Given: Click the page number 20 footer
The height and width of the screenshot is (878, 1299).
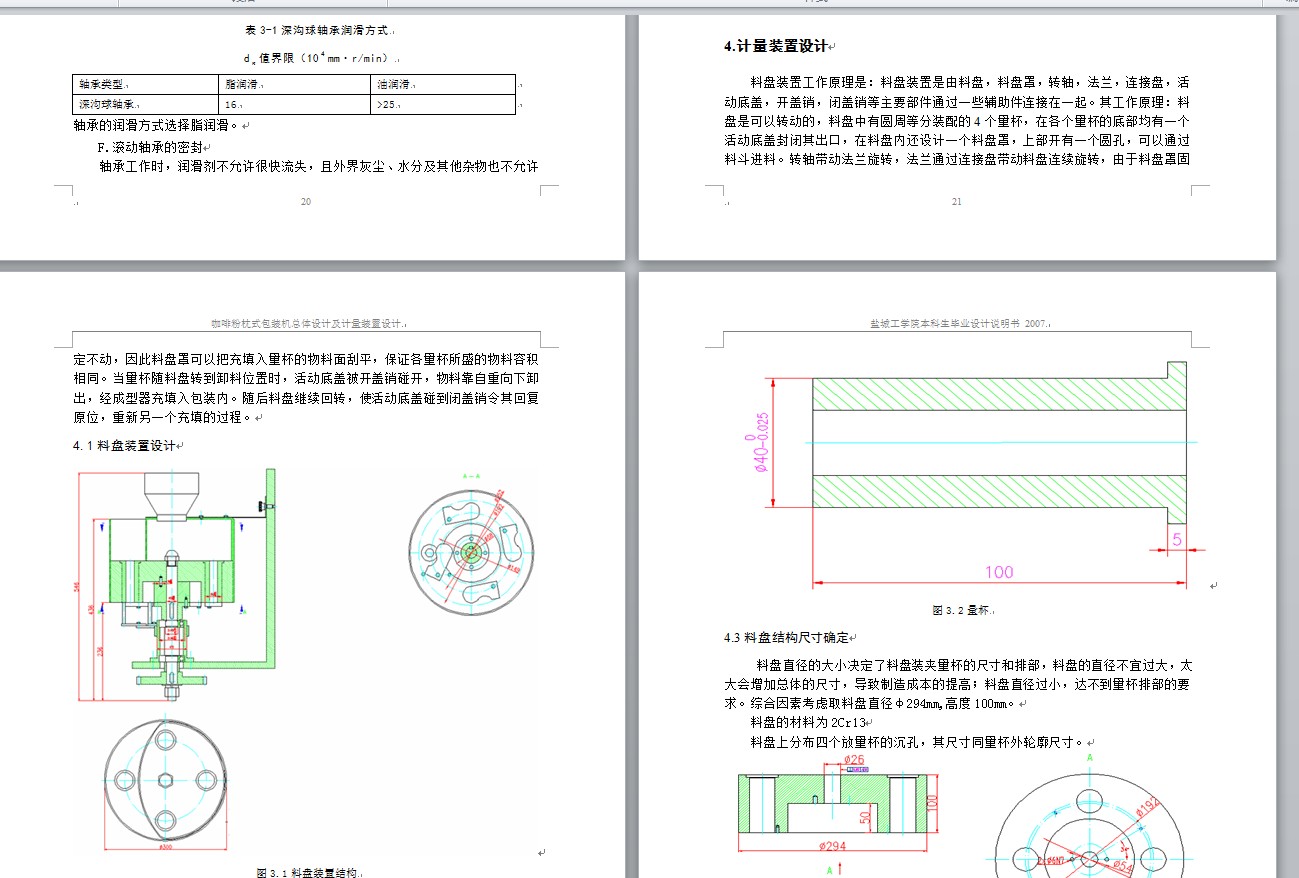Looking at the screenshot, I should coord(306,202).
